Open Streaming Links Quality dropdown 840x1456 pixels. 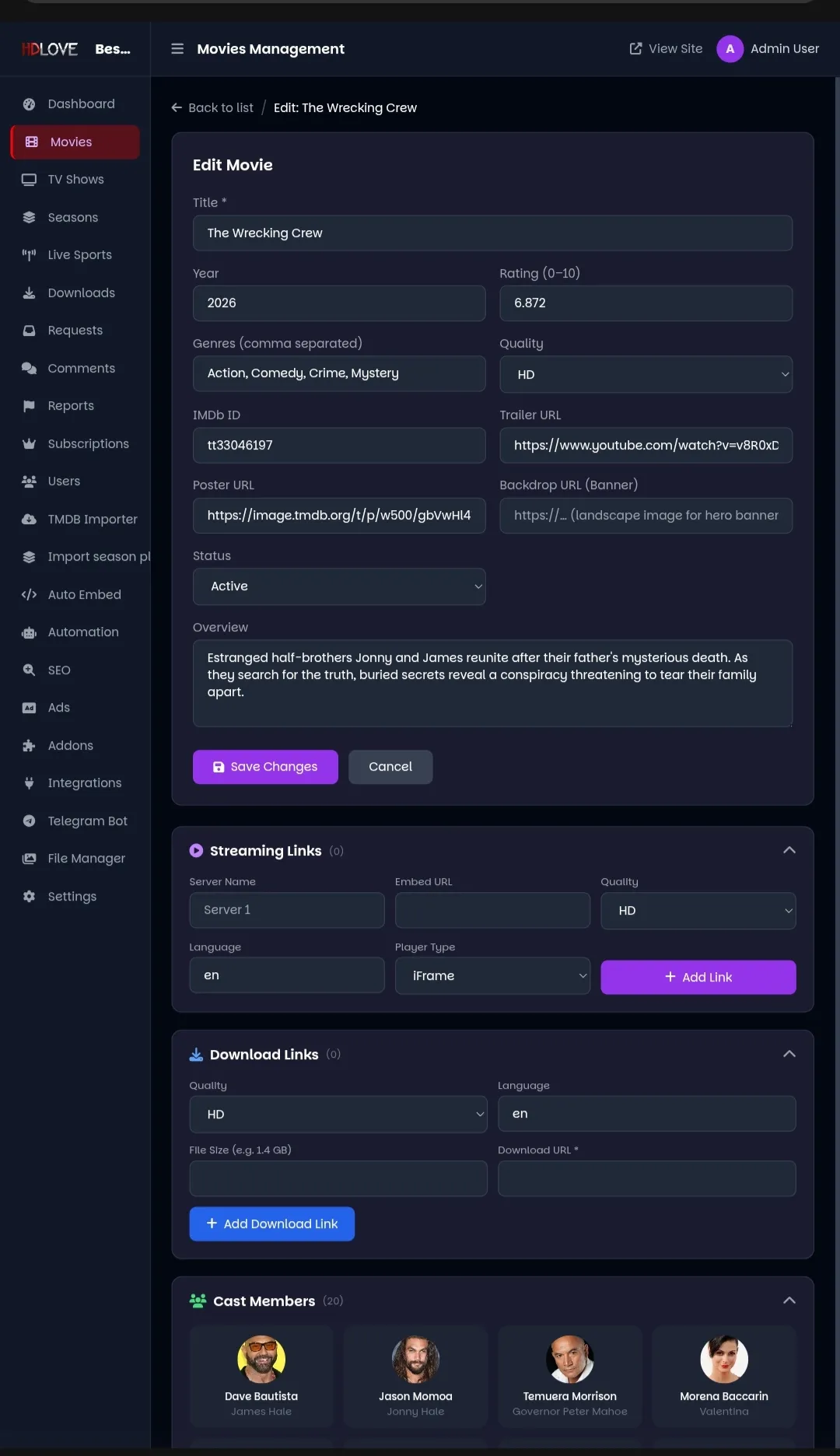click(698, 911)
